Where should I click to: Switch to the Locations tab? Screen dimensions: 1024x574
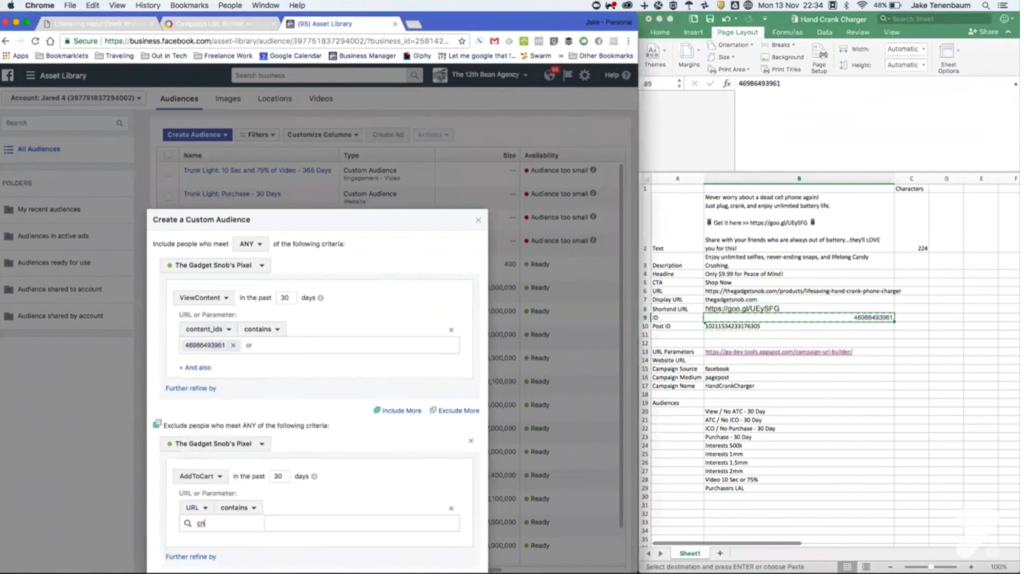click(274, 99)
